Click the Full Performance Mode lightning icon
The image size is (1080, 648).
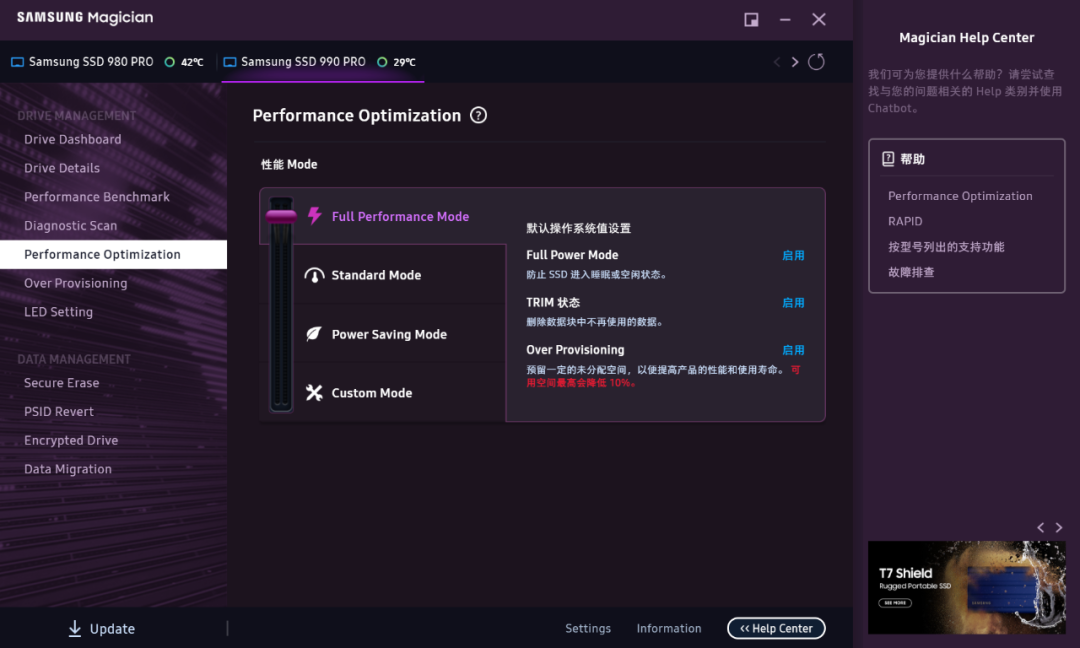click(314, 216)
